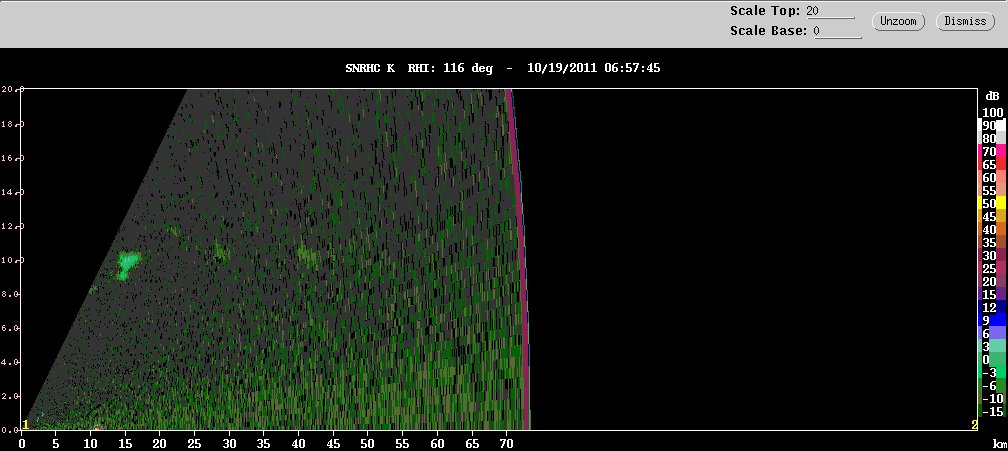The image size is (1008, 451).
Task: Click the 'Scale Top:' label
Action: point(766,11)
